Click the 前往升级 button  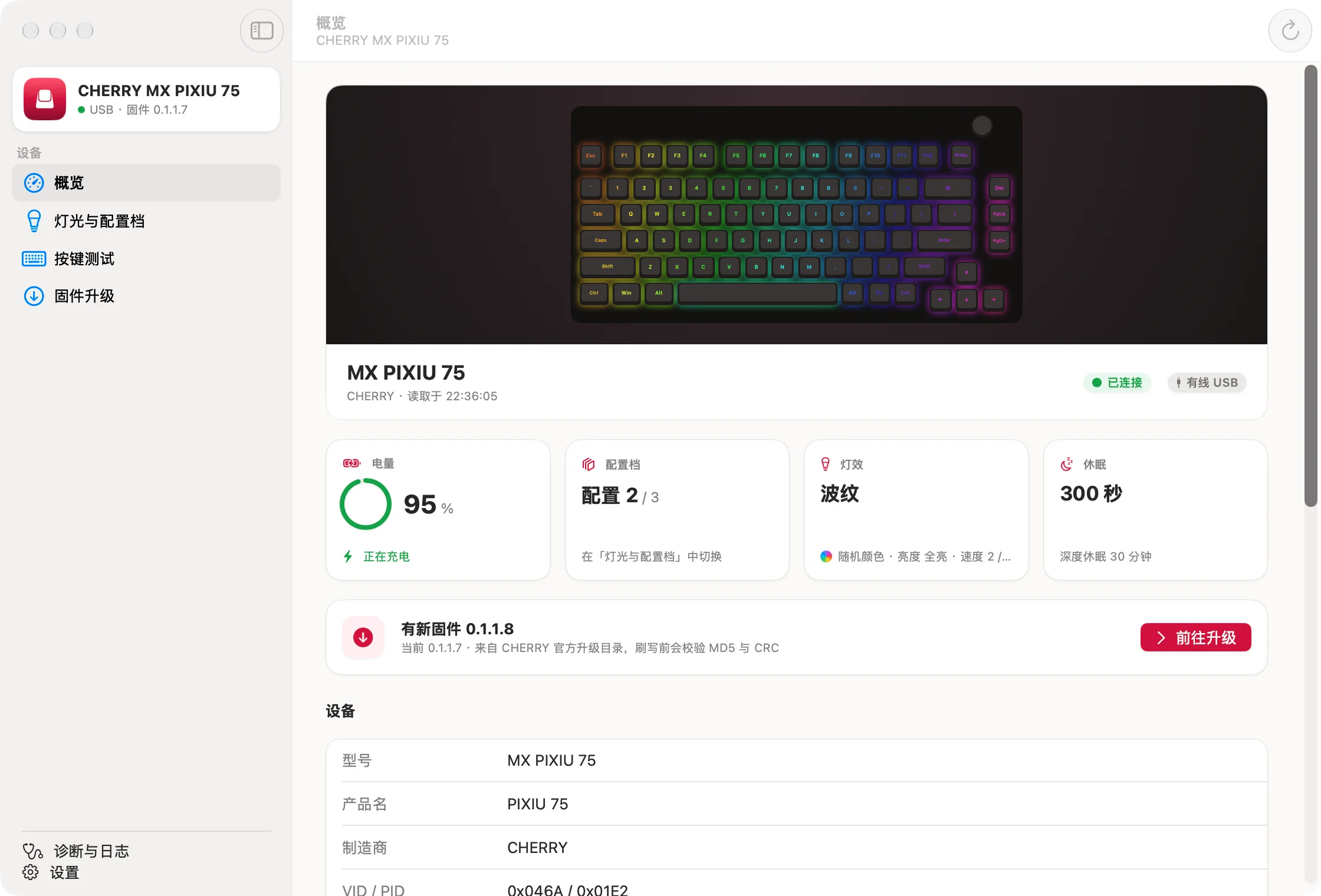click(1195, 637)
